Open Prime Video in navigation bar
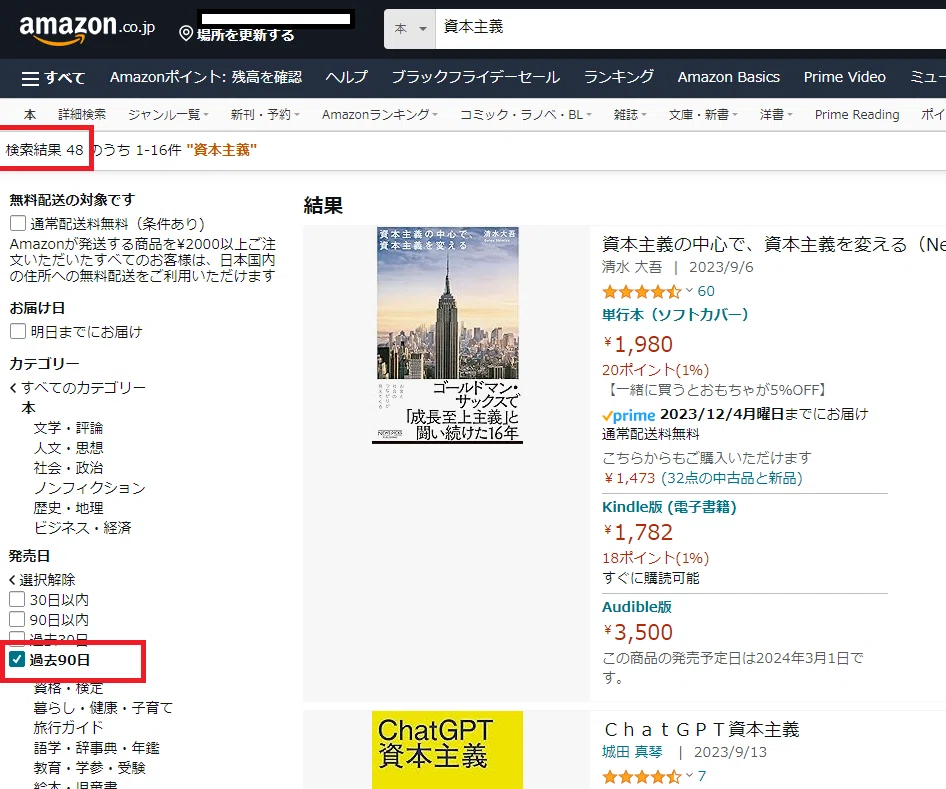This screenshot has width=946, height=789. tap(845, 77)
